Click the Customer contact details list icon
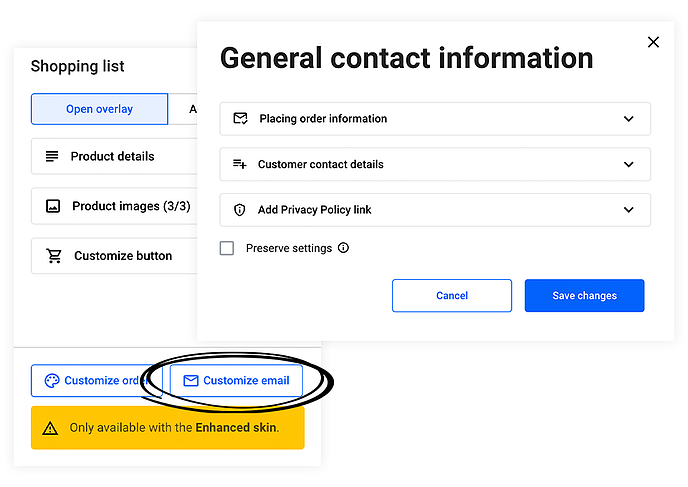The image size is (688, 487). click(x=240, y=164)
